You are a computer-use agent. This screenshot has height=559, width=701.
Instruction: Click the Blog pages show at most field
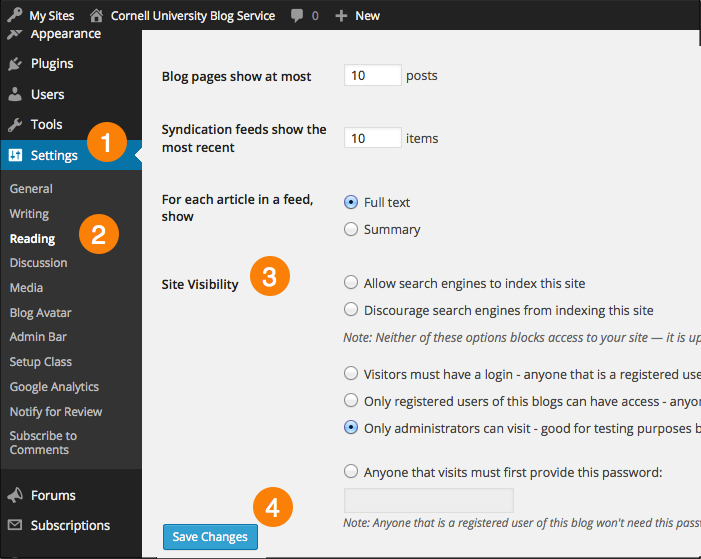(x=372, y=75)
